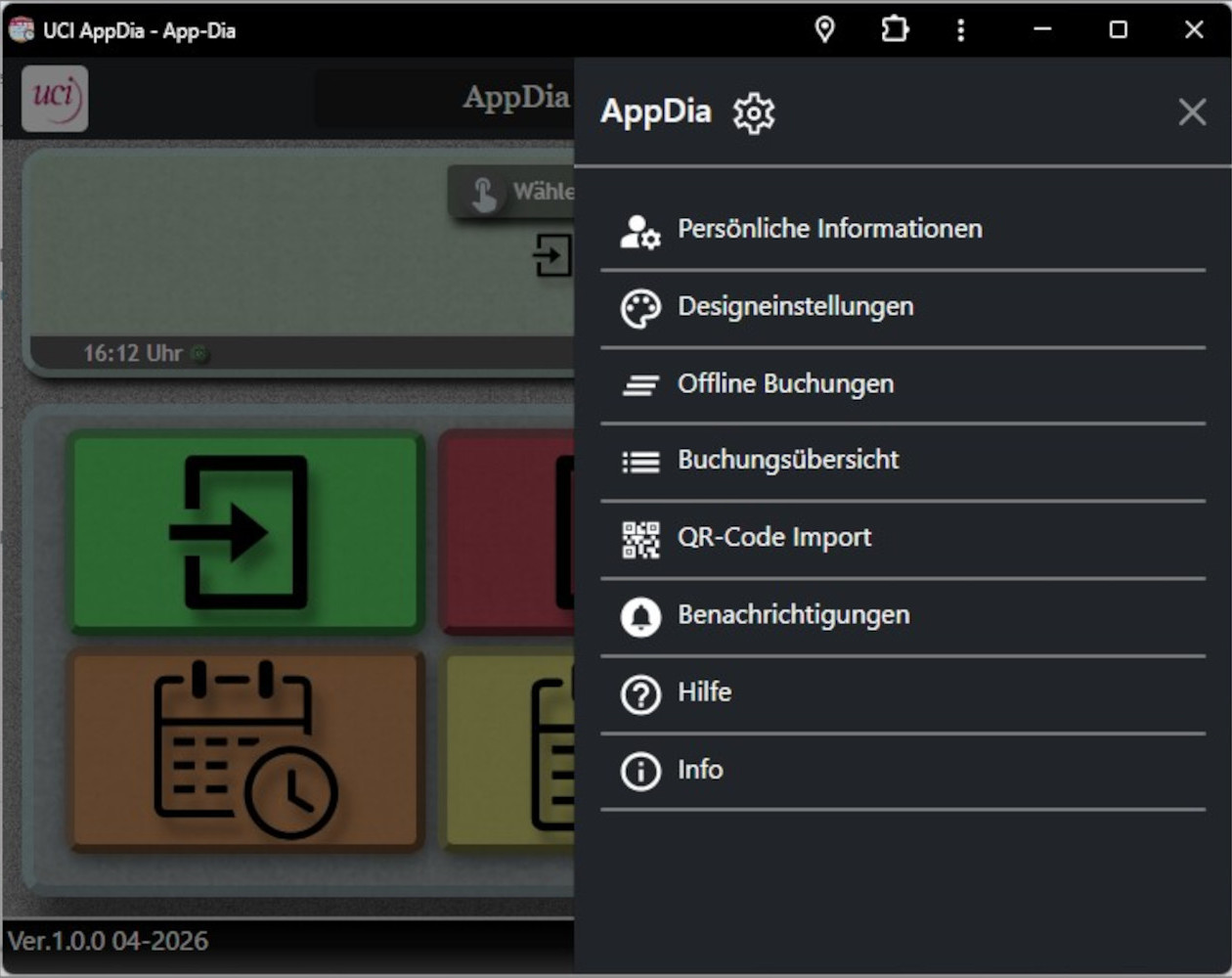Click the location pin icon in title bar
The width and height of the screenshot is (1232, 978).
pos(825,30)
